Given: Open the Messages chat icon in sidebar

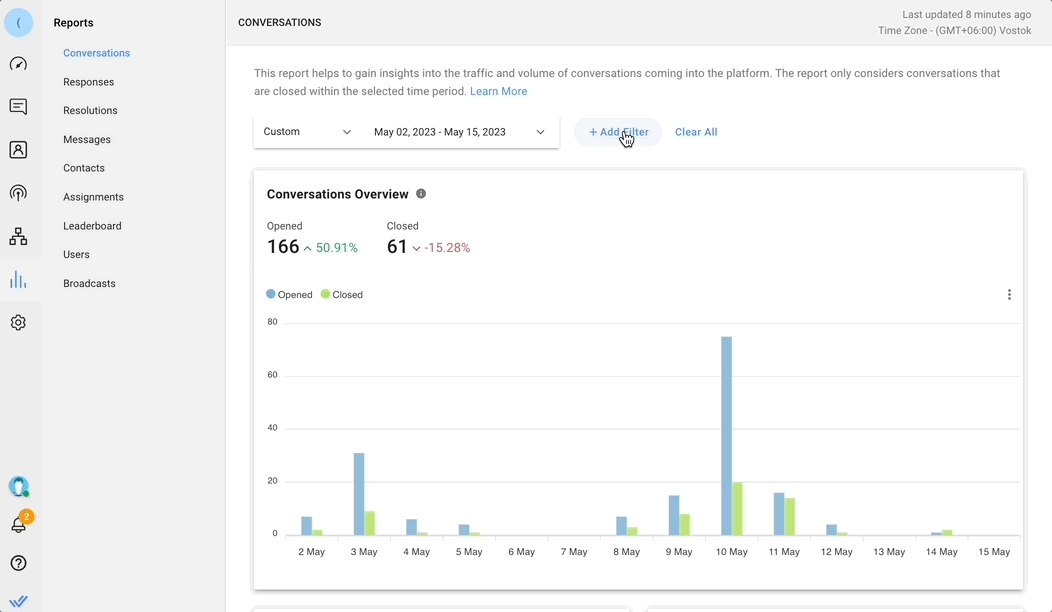Looking at the screenshot, I should tap(18, 107).
